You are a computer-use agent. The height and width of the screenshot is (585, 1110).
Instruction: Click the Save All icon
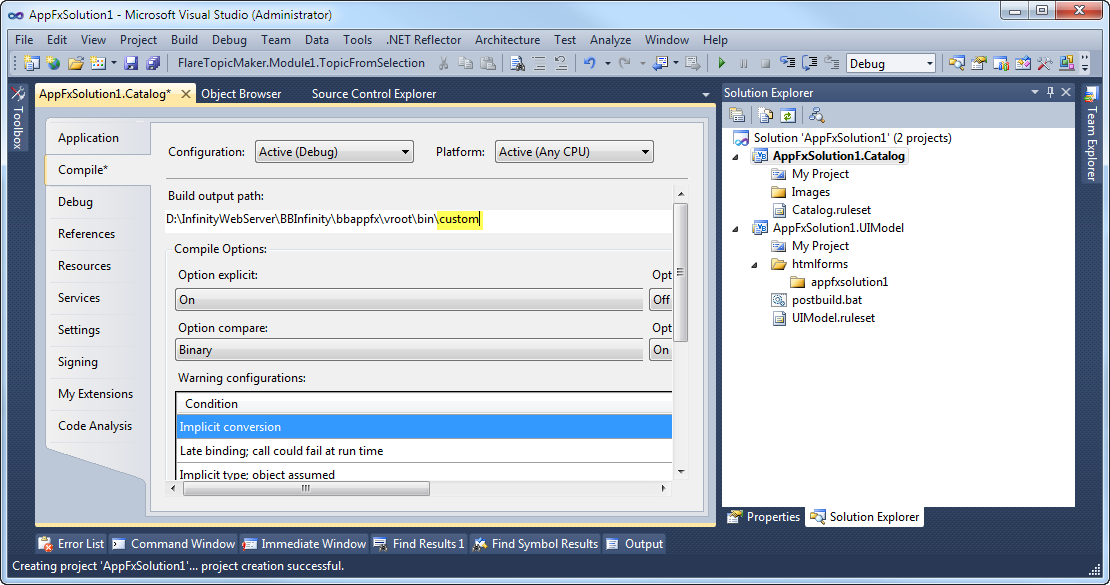pos(153,63)
